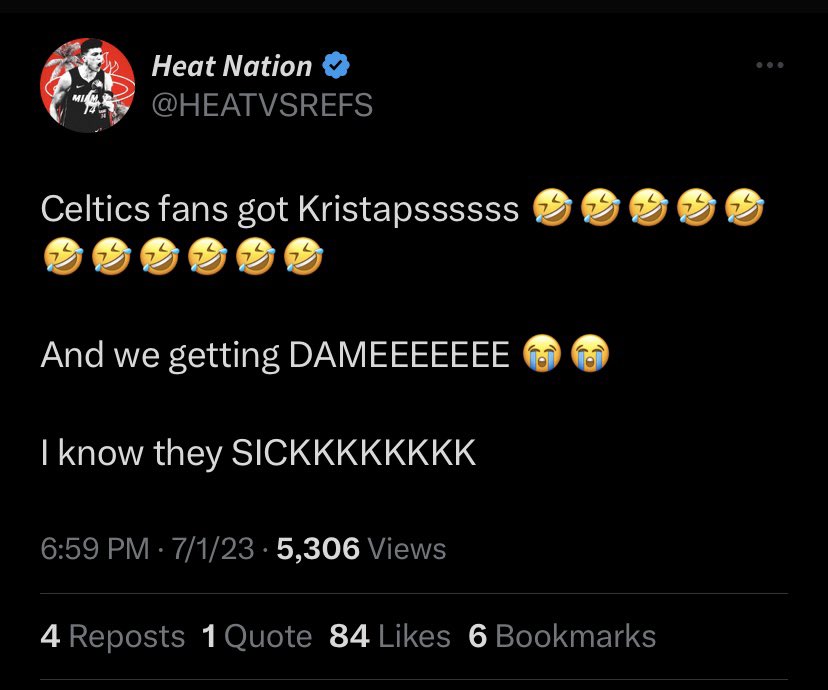Click the 7/1/23 post date

(x=212, y=548)
